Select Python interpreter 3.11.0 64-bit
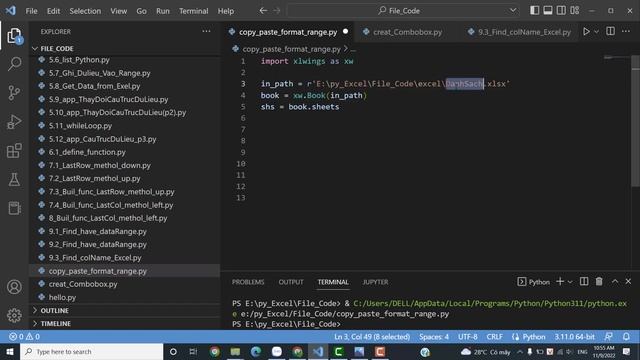The height and width of the screenshot is (360, 640). pyautogui.click(x=574, y=337)
